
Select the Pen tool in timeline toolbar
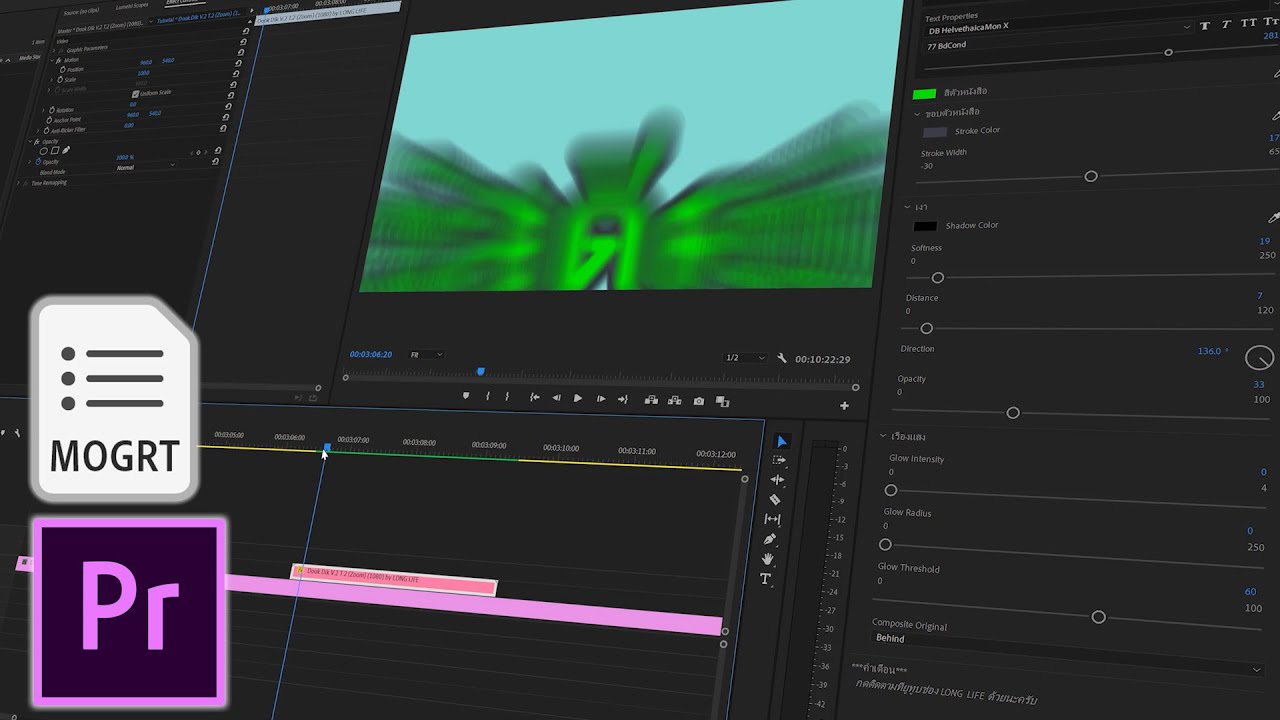click(770, 539)
